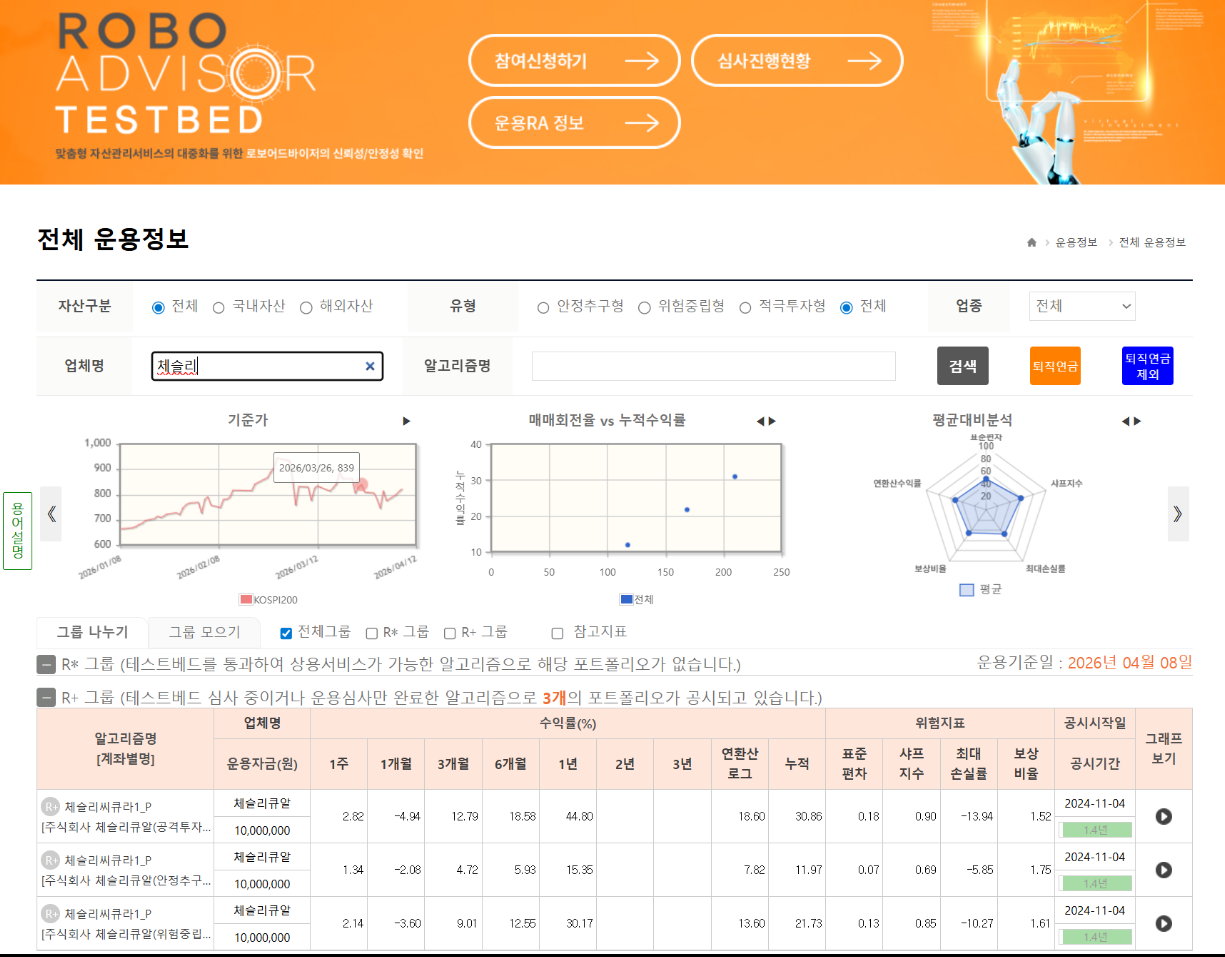
Task: Click the left carousel arrow «
Action: click(x=51, y=514)
